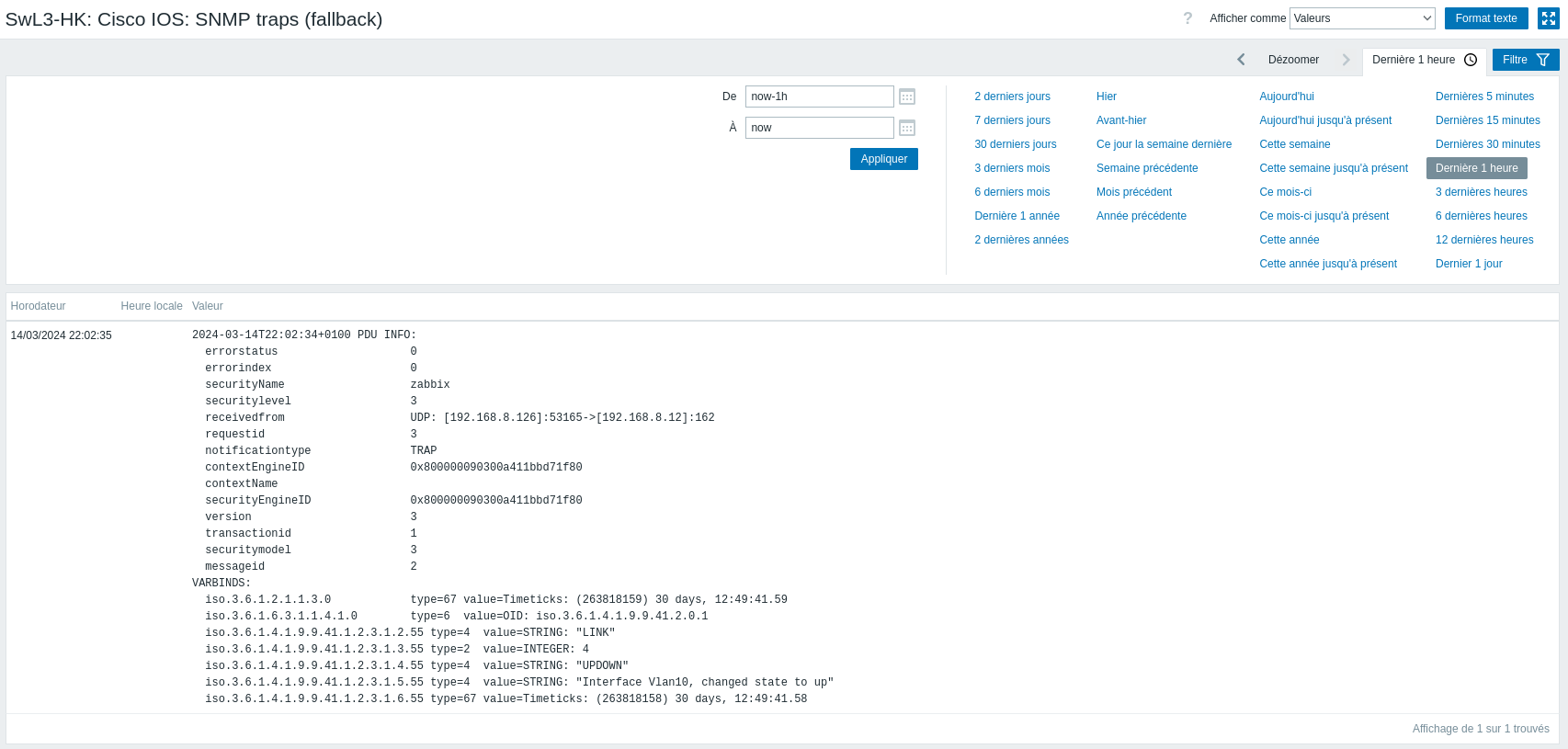Click into the À time input field
The image size is (1568, 749).
point(819,128)
